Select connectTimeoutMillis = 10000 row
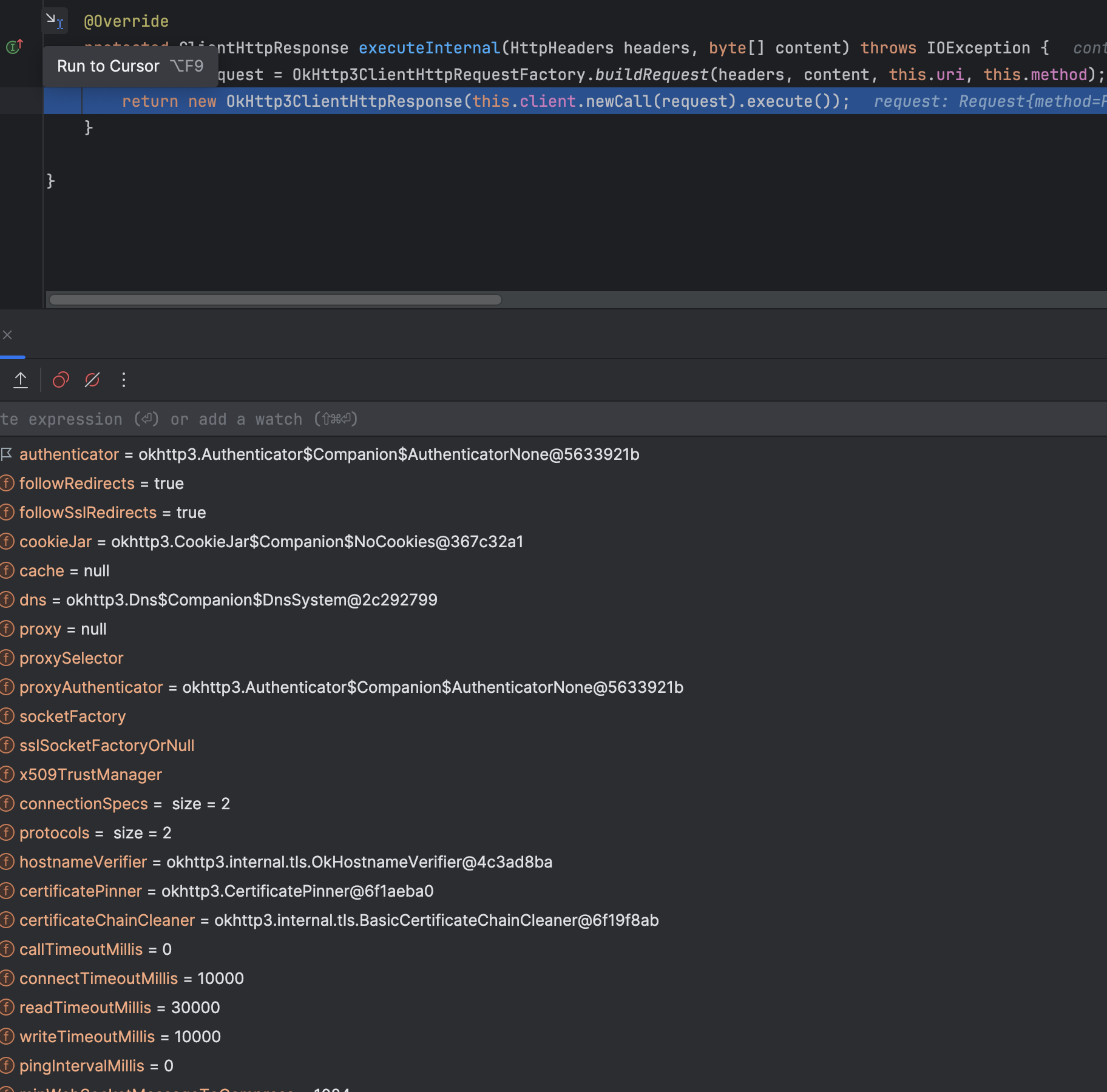Screen dimensions: 1107x1092 (553, 979)
